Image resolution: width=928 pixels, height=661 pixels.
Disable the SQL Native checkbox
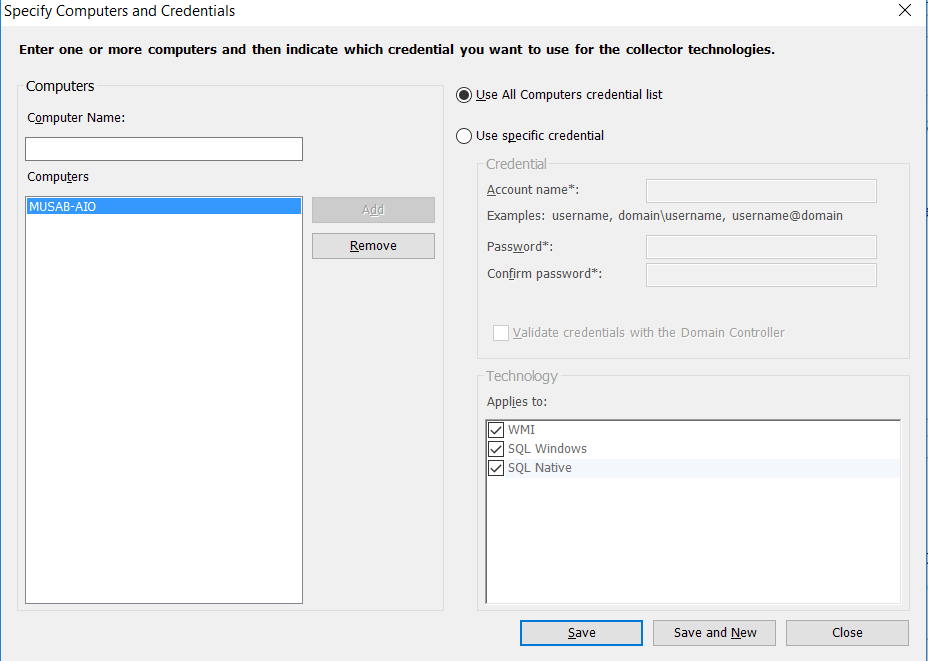click(496, 468)
